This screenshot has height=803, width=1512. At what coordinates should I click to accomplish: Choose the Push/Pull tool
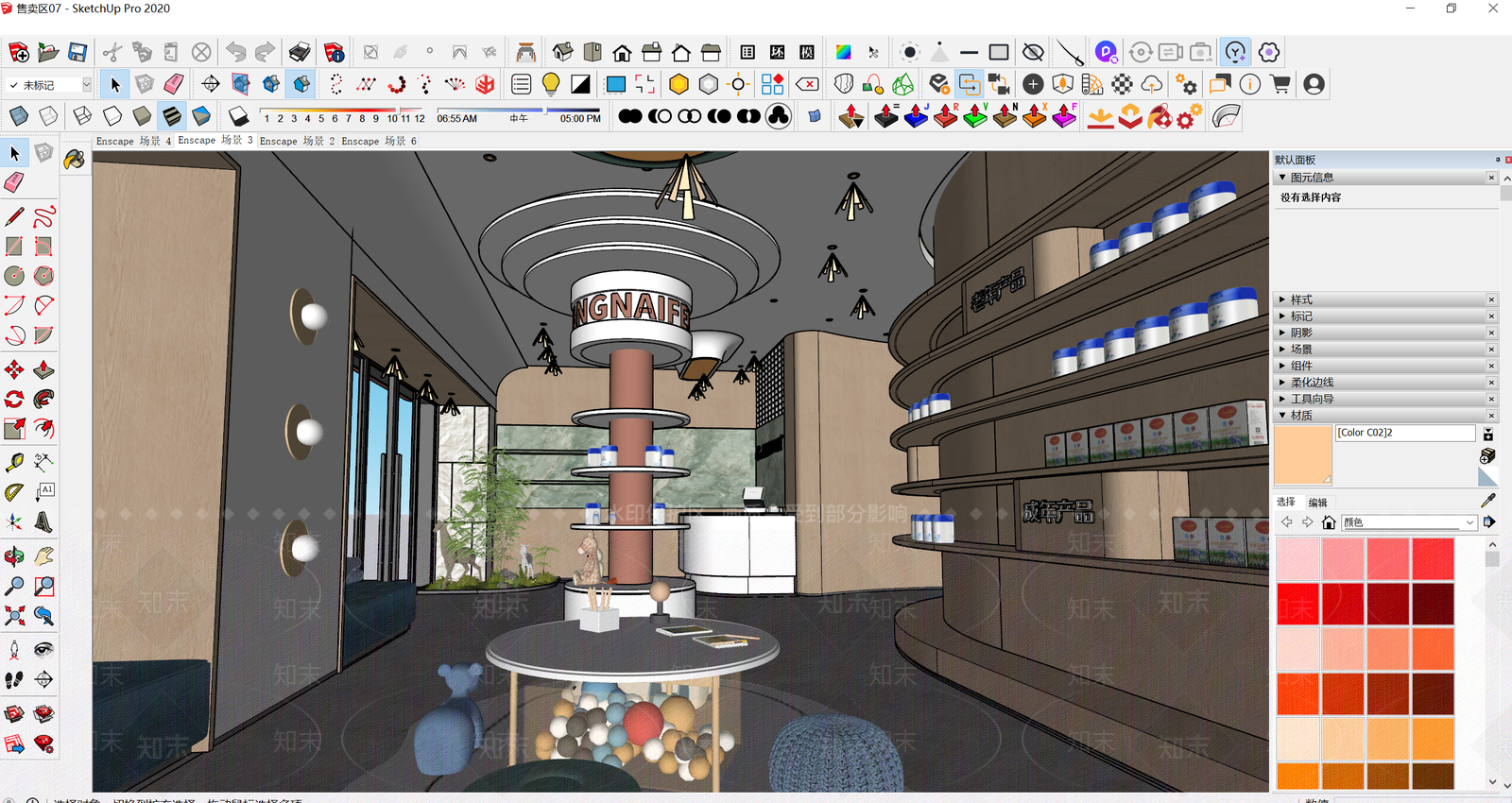point(43,369)
